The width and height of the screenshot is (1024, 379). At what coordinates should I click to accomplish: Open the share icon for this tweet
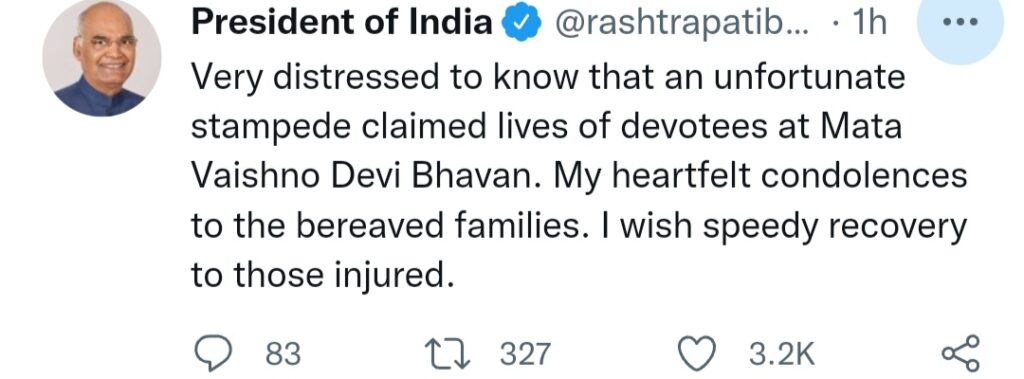pos(961,354)
